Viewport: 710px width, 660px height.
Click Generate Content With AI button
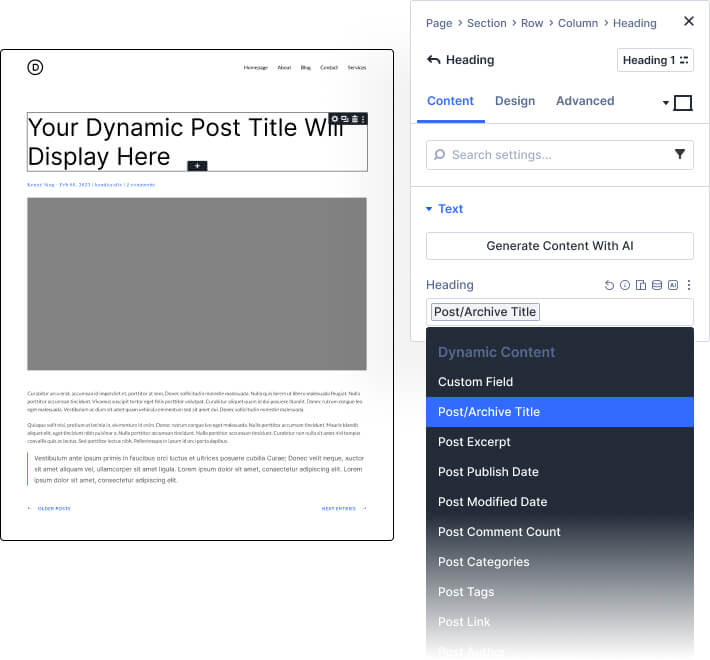[x=560, y=246]
